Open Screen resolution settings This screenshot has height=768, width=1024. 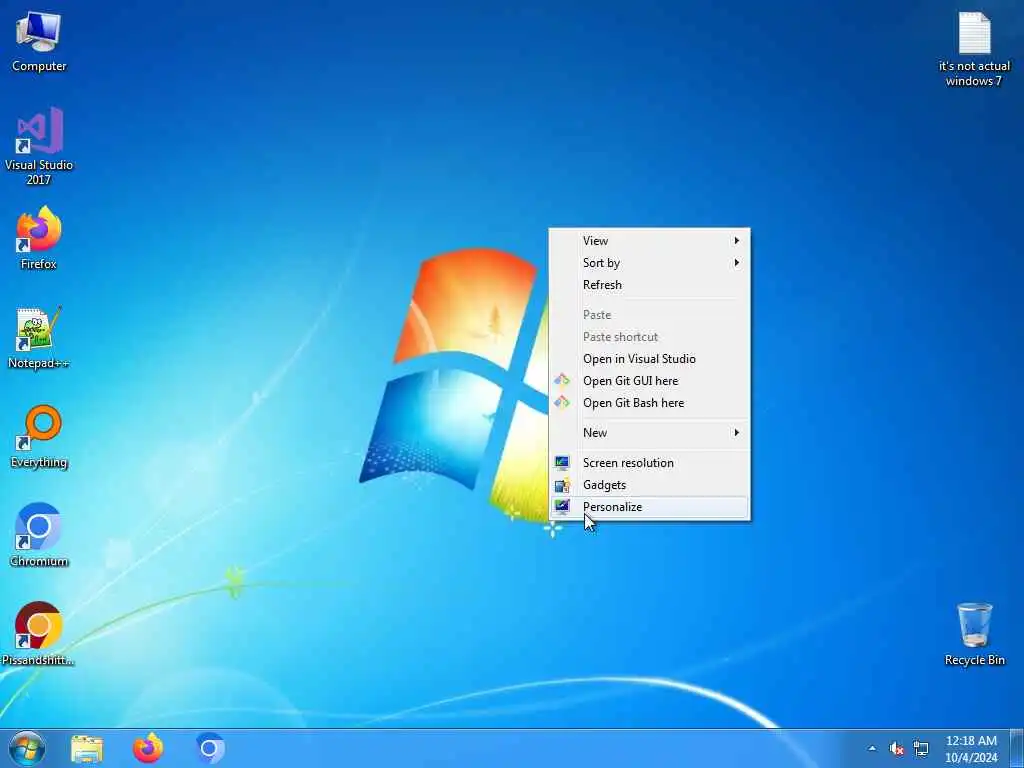(x=649, y=463)
